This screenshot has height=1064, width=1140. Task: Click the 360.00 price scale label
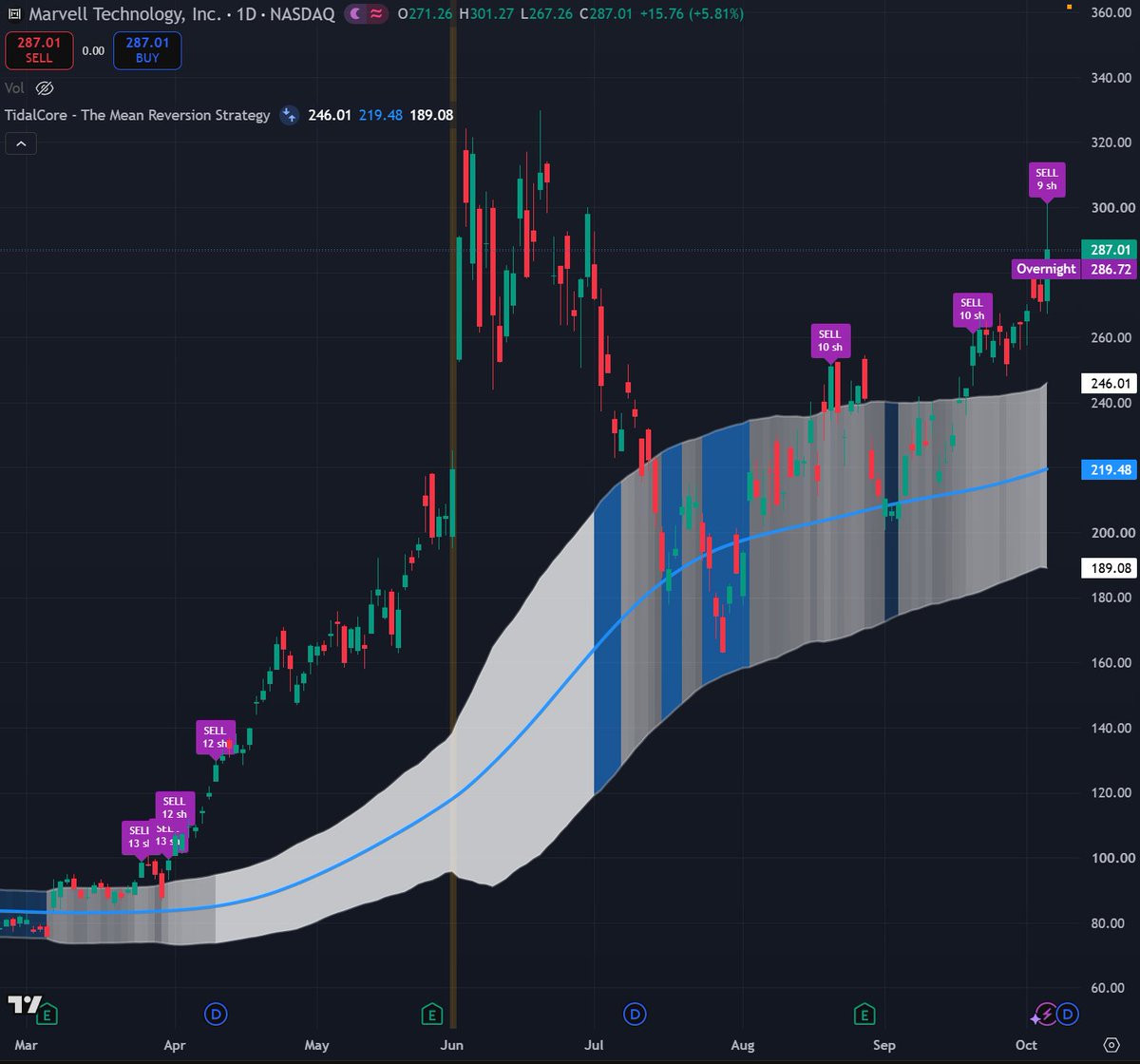pyautogui.click(x=1111, y=12)
